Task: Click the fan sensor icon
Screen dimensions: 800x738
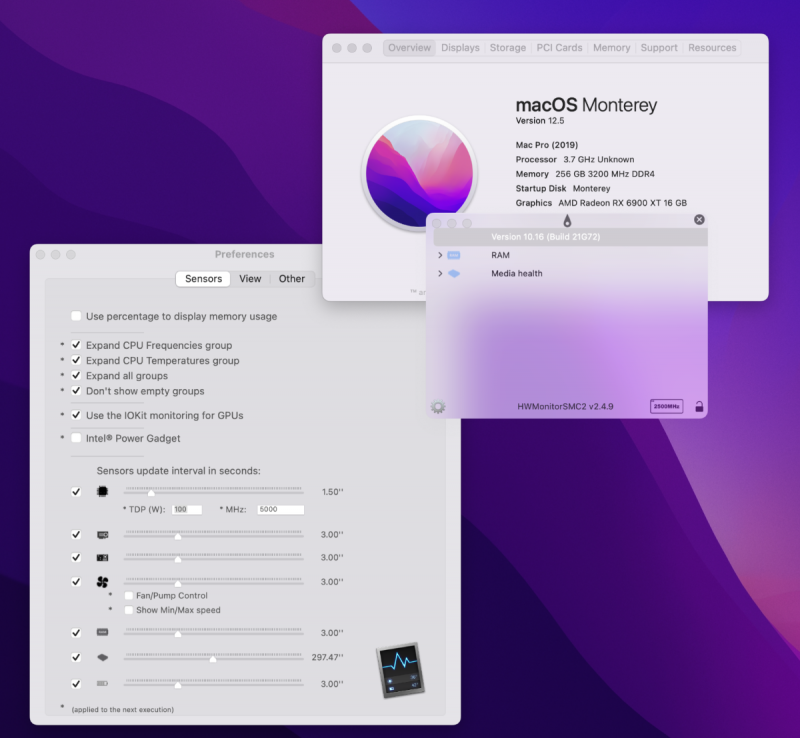Action: coord(103,582)
